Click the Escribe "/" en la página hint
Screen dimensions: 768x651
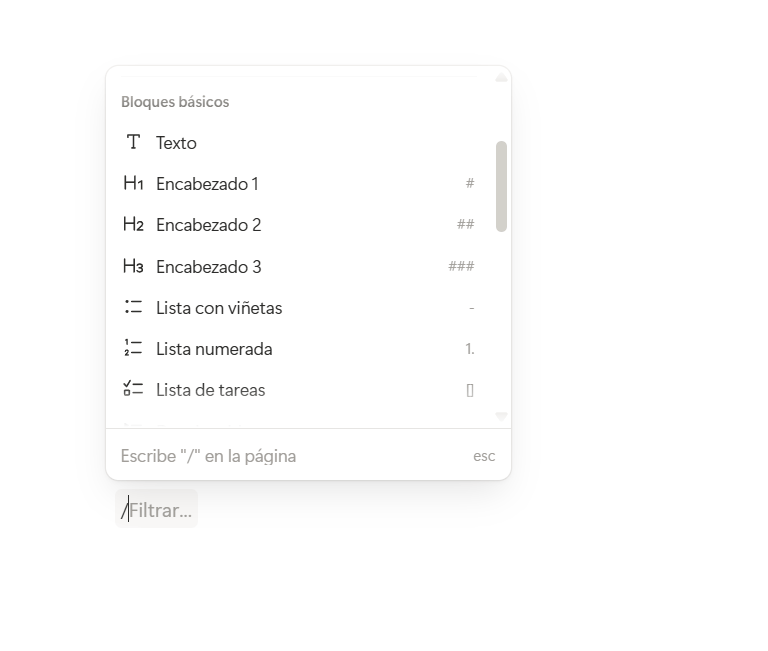point(208,456)
